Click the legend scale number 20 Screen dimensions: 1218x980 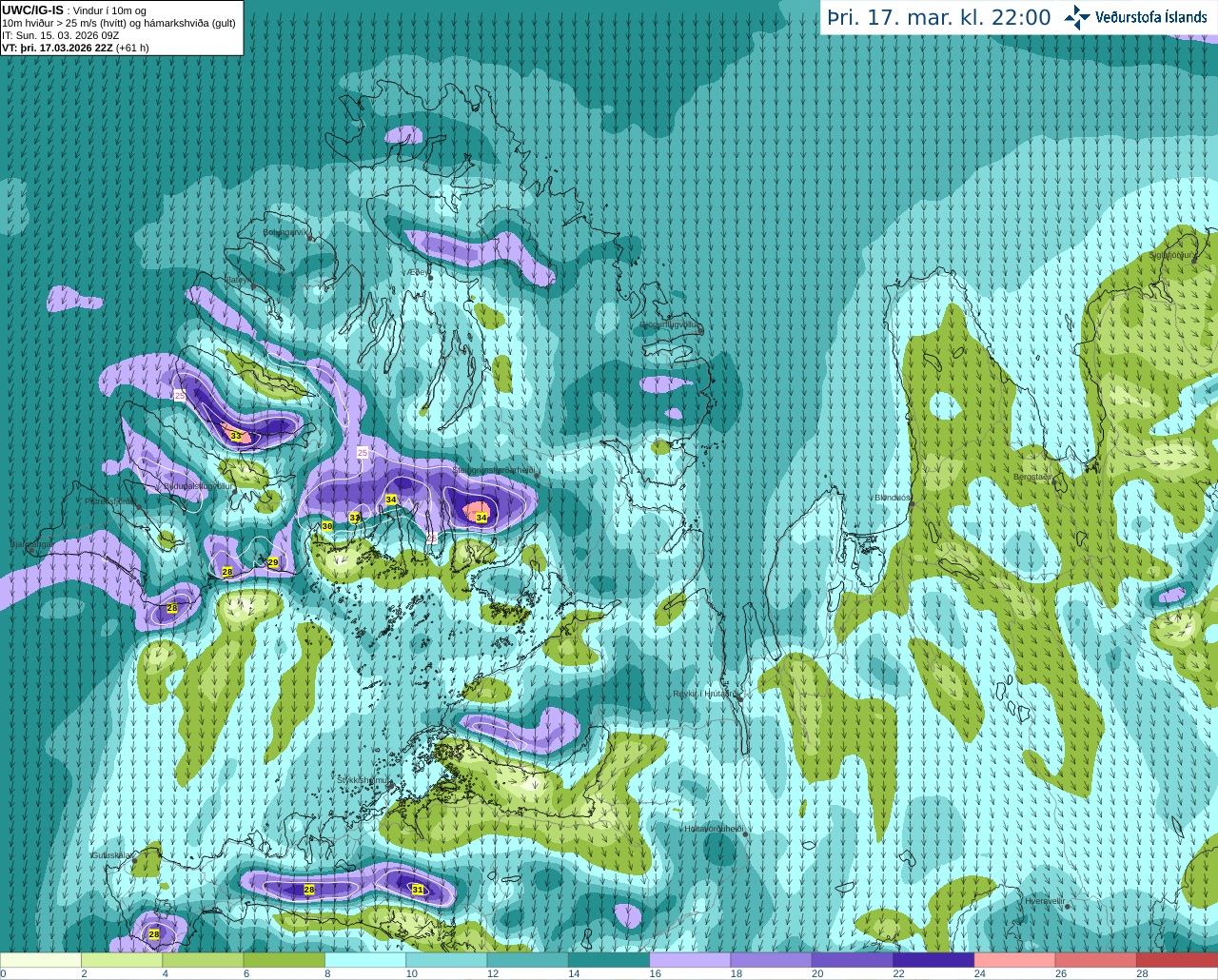(x=817, y=974)
